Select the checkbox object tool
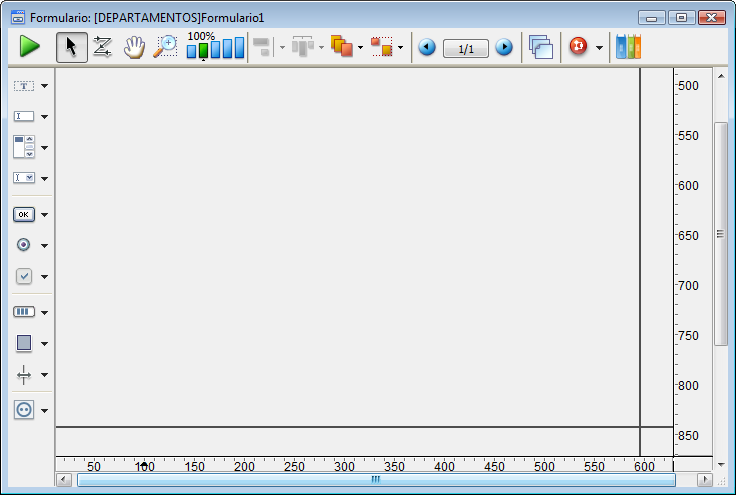This screenshot has height=495, width=736. point(24,276)
